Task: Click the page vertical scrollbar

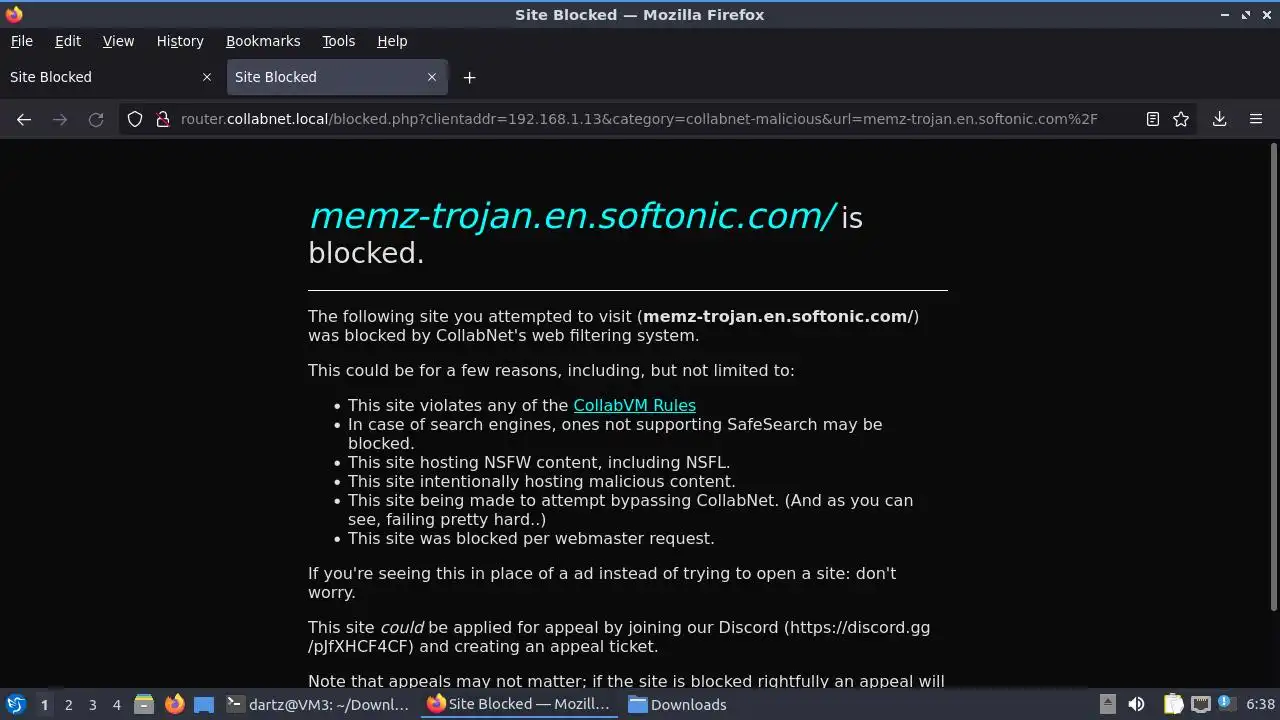Action: pos(1273,376)
